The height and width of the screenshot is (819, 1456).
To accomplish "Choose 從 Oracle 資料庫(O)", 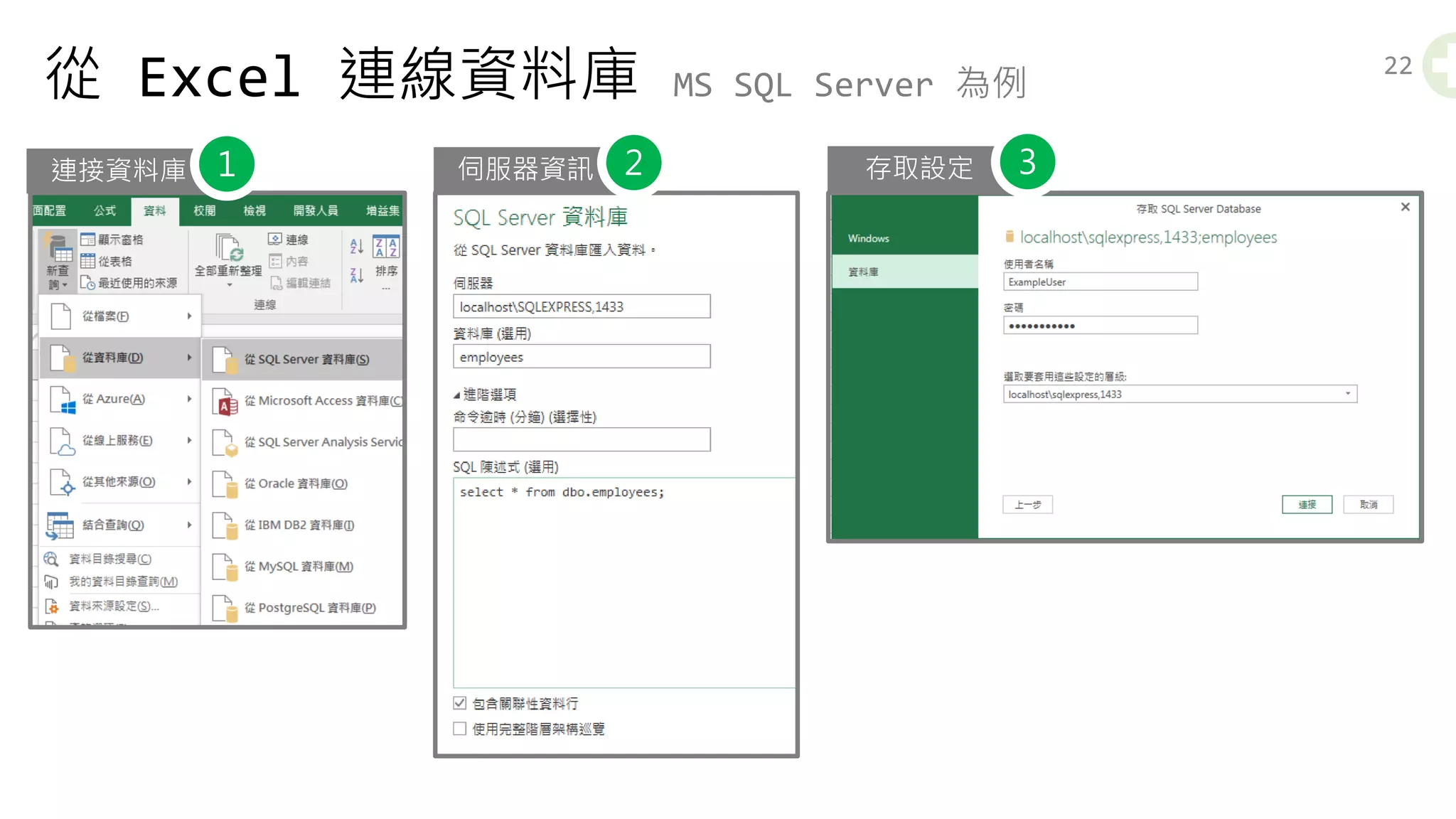I will tap(303, 483).
